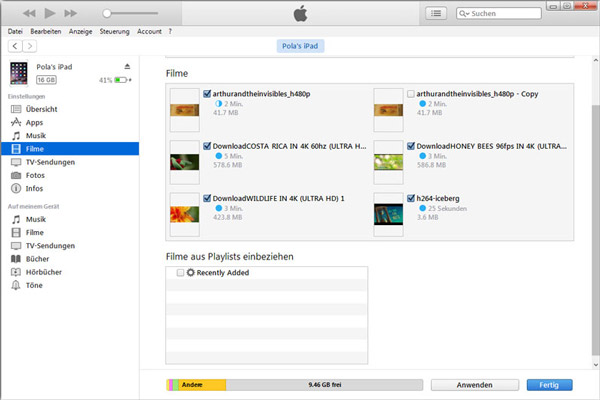Select Fotos in the sidebar
Image resolution: width=600 pixels, height=400 pixels.
coord(36,174)
